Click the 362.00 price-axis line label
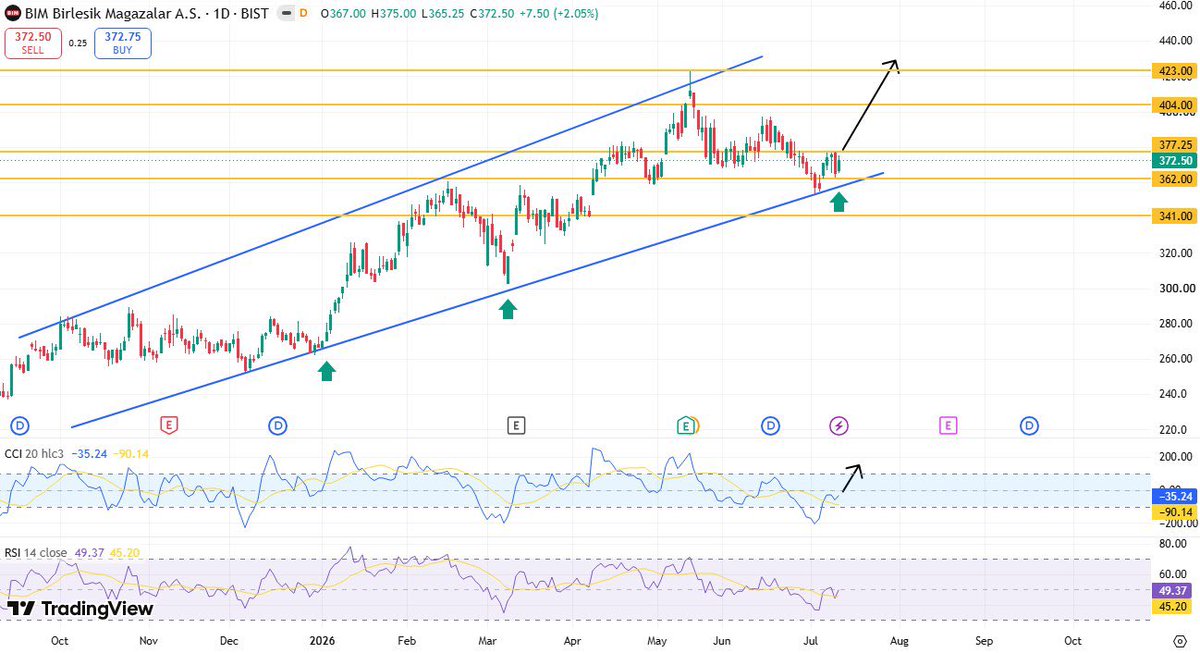Image resolution: width=1200 pixels, height=653 pixels. click(x=1172, y=179)
